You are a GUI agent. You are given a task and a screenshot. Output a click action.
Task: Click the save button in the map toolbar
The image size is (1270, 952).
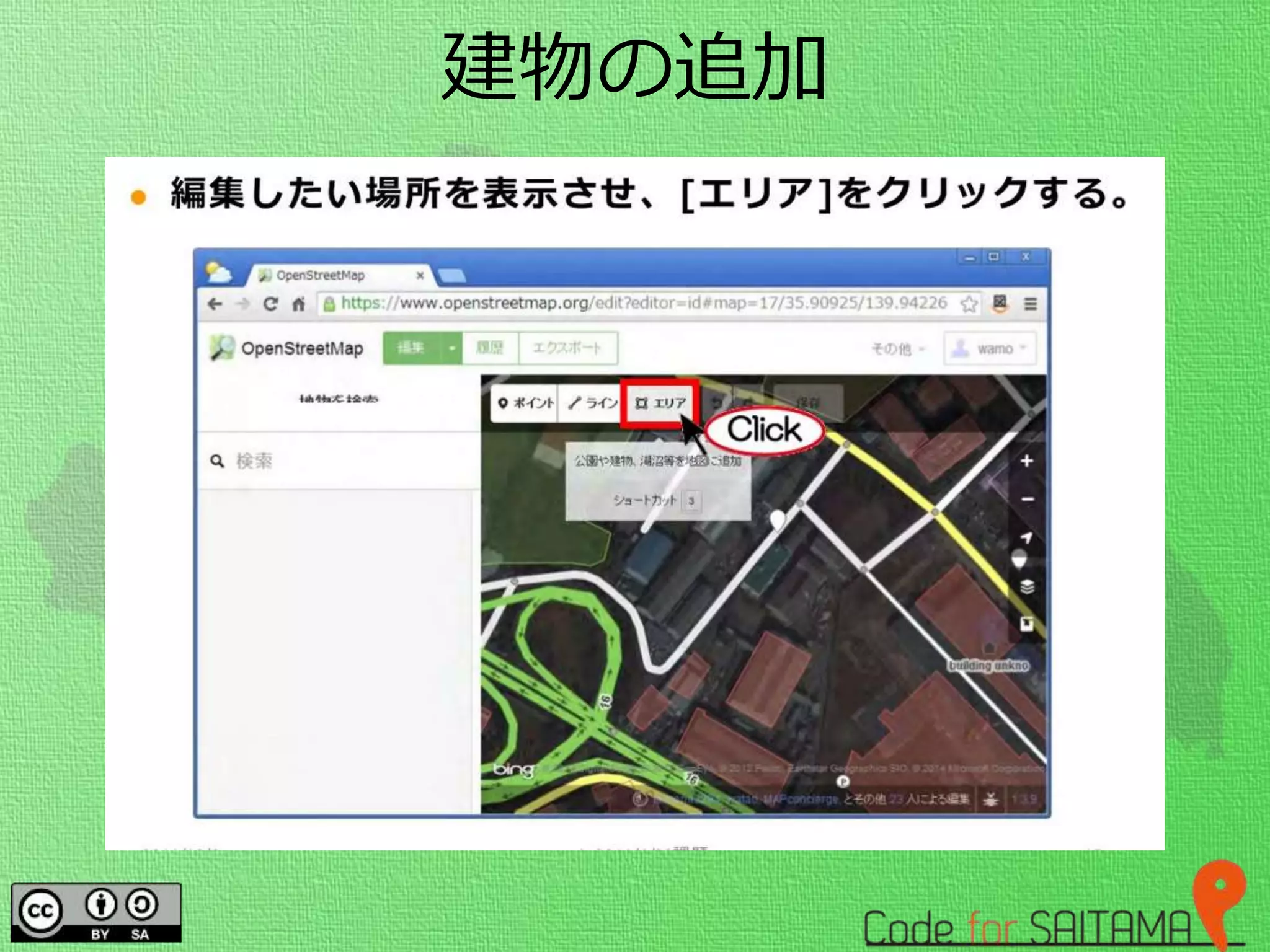[808, 402]
